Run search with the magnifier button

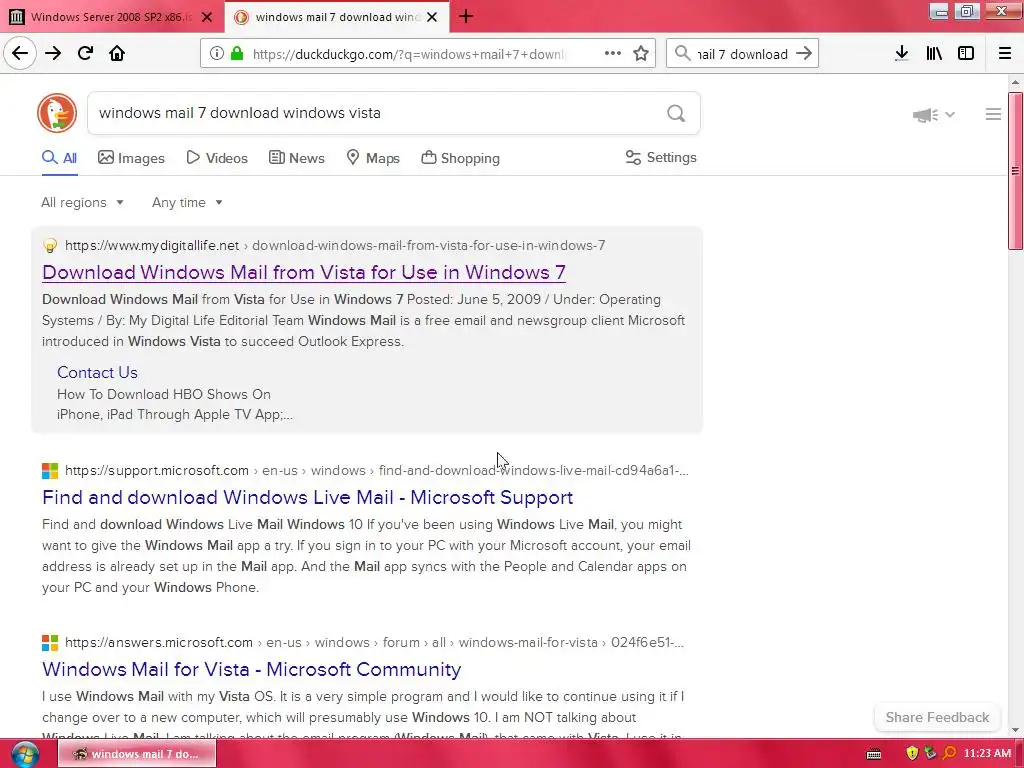[676, 114]
